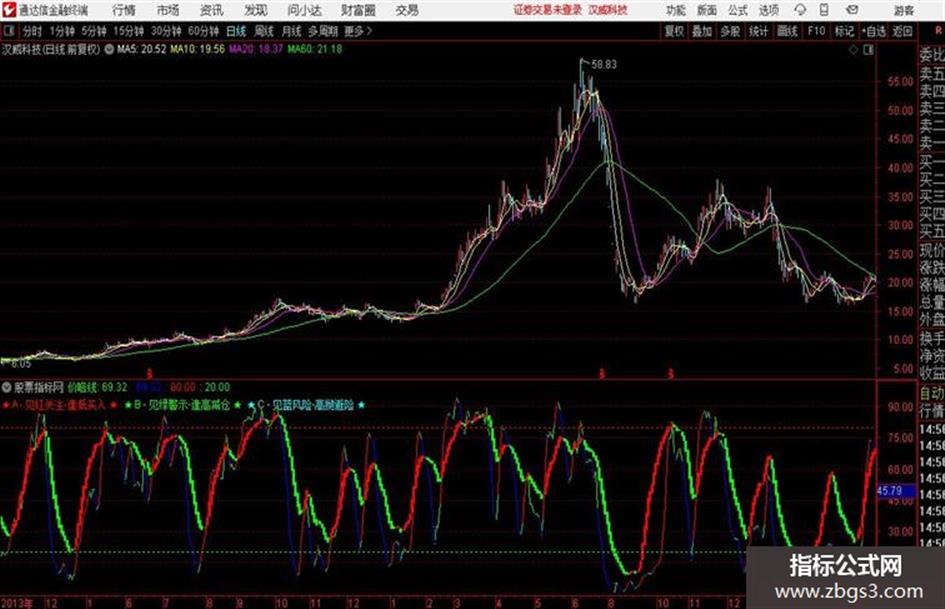Open the 发现 menu
Screen dimensions: 945x609
[256, 10]
